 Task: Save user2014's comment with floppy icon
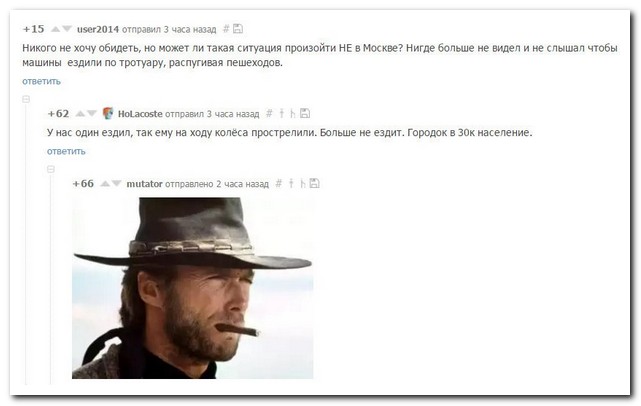pyautogui.click(x=238, y=29)
